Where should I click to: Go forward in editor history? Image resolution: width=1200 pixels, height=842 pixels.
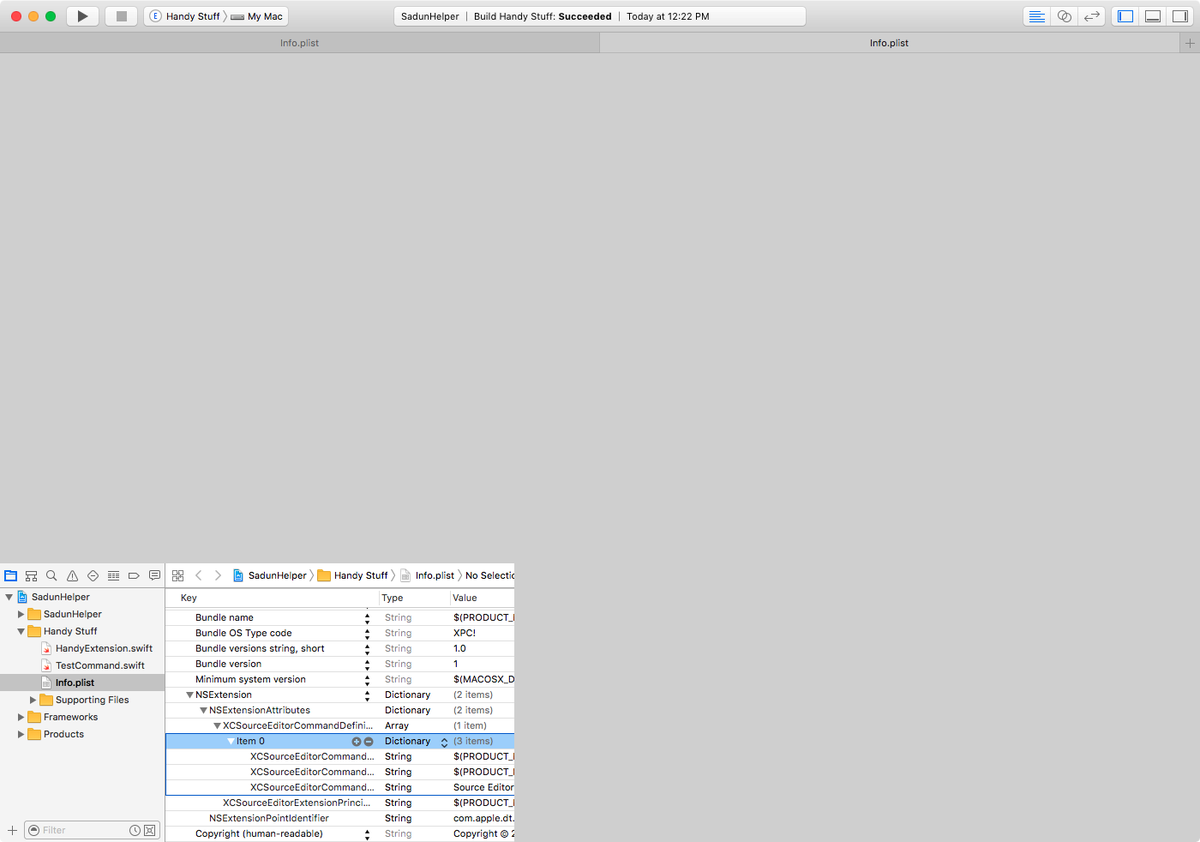tap(218, 576)
